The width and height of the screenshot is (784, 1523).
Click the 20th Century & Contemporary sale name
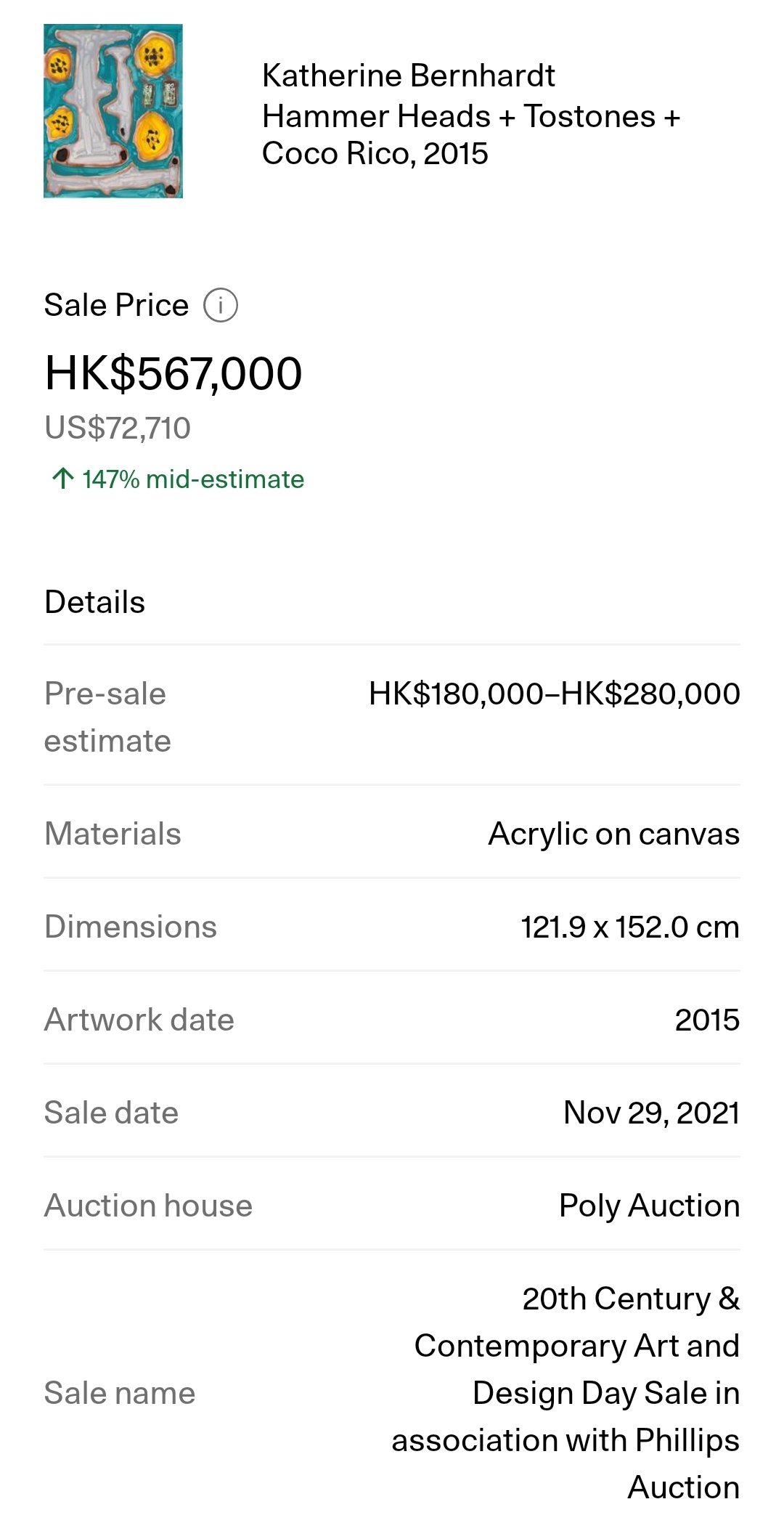[x=566, y=1392]
